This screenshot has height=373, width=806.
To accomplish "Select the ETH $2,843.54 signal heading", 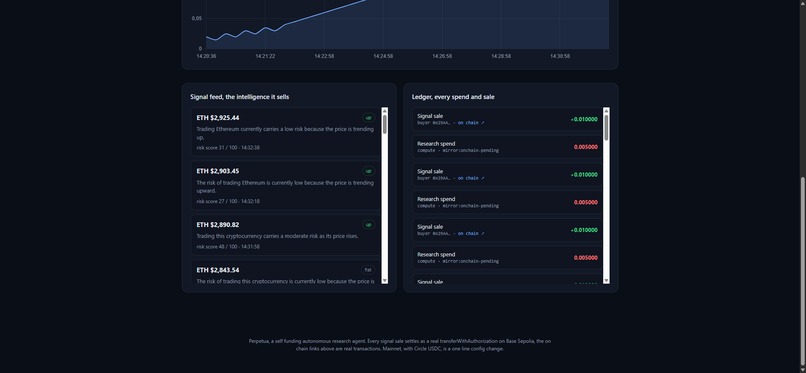I will (217, 270).
